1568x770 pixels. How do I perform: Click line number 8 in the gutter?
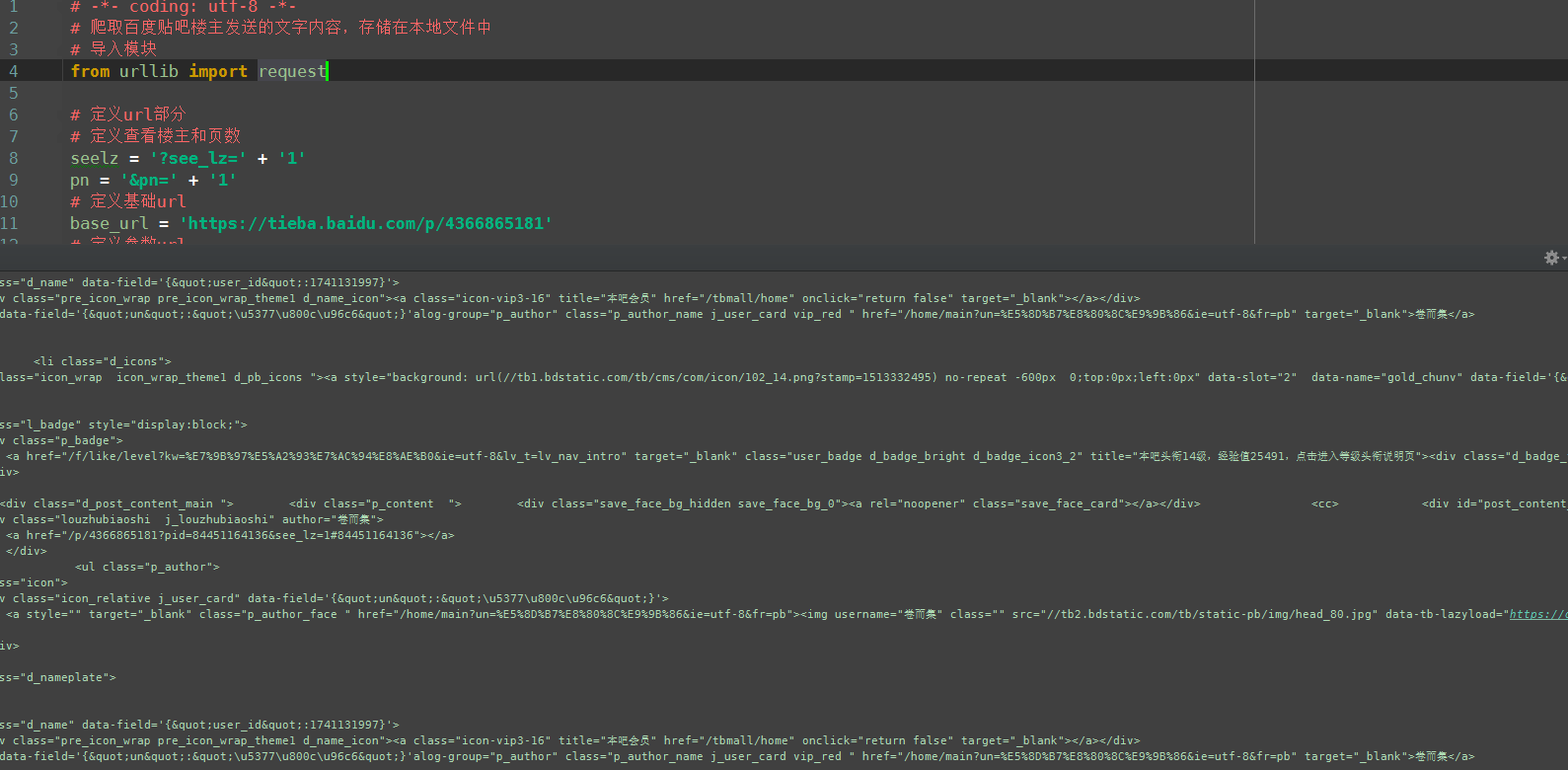click(13, 158)
